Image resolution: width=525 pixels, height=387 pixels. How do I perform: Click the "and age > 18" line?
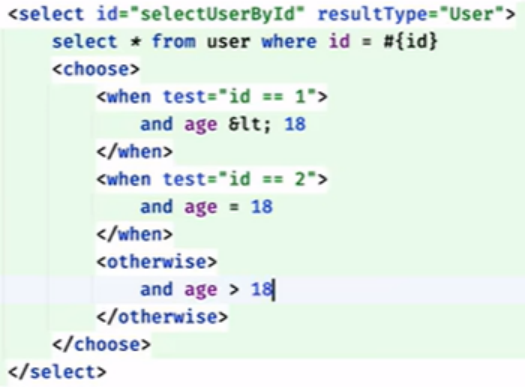pyautogui.click(x=207, y=290)
